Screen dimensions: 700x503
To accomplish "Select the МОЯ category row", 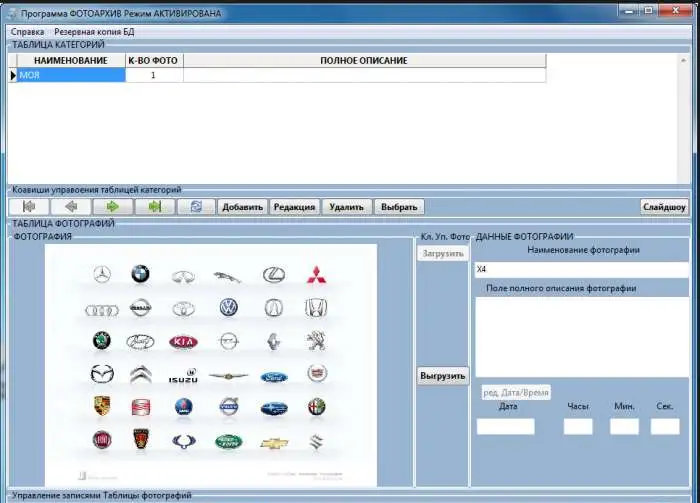I will pos(71,75).
